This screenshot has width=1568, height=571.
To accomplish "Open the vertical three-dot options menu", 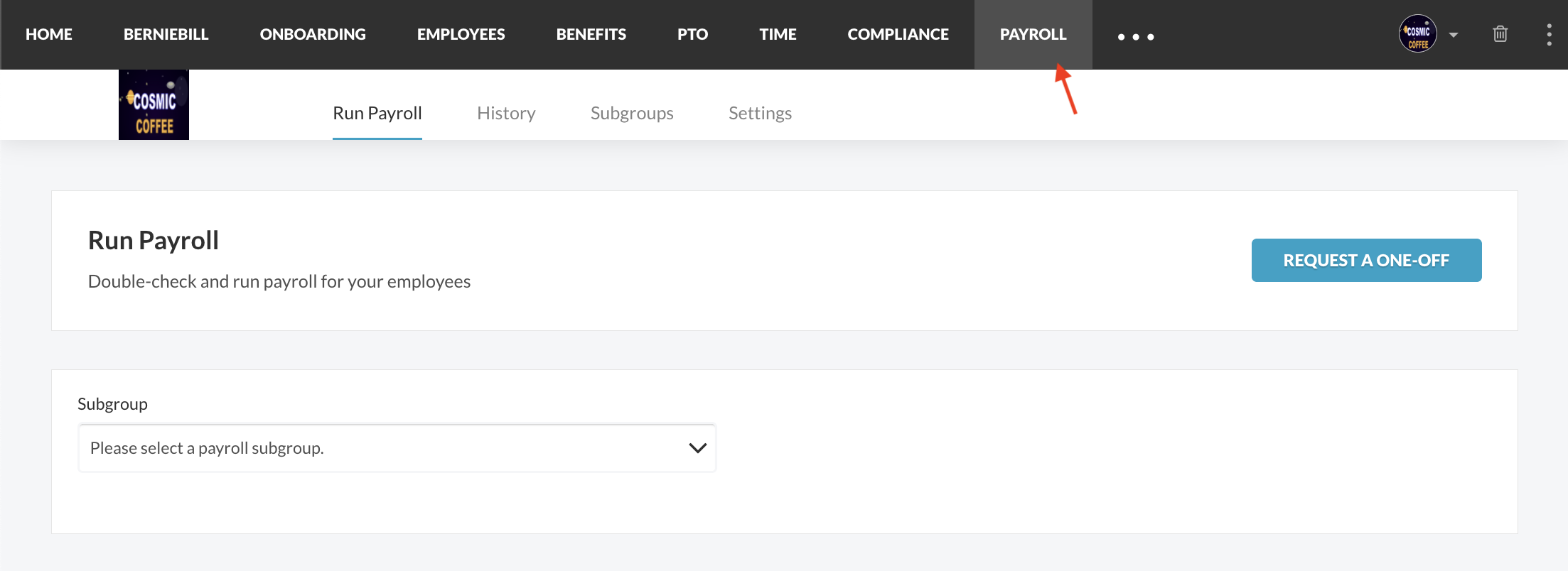I will click(1549, 34).
